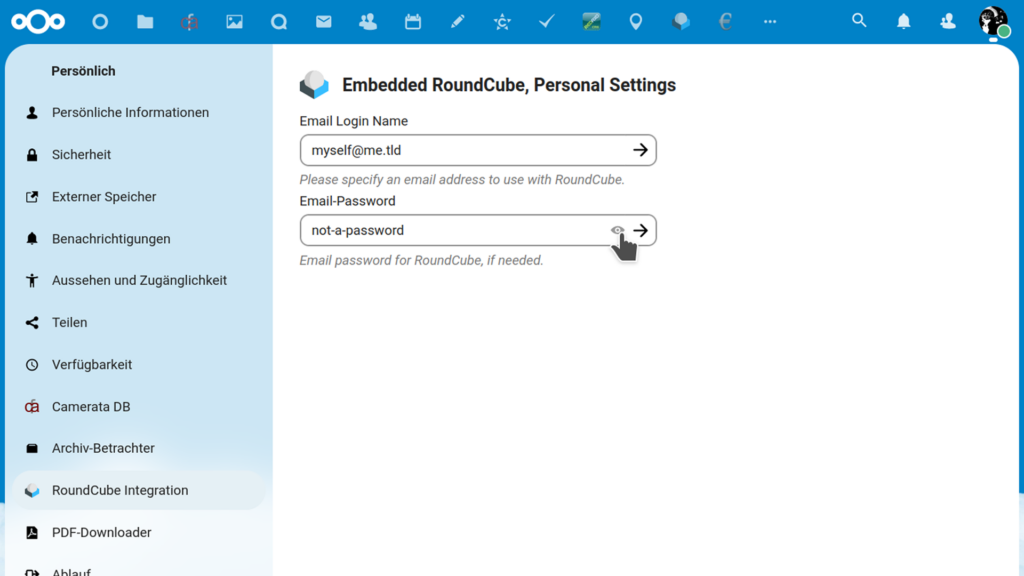Open the Calendar app icon
1024x576 pixels.
click(x=413, y=20)
